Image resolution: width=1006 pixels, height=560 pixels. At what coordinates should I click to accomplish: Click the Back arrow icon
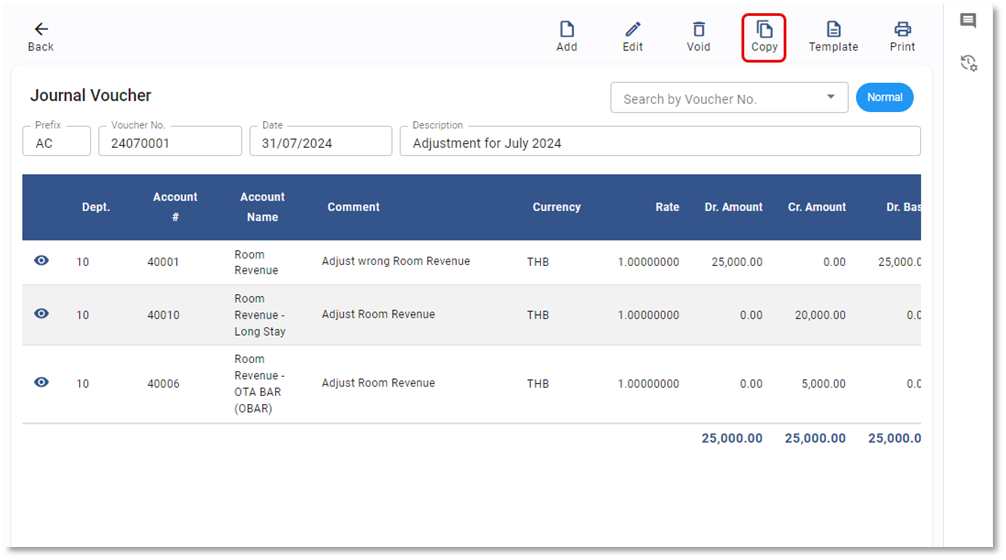[x=41, y=30]
